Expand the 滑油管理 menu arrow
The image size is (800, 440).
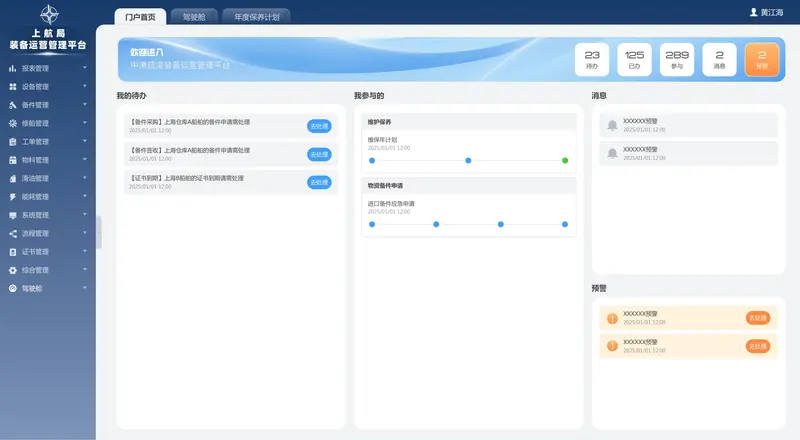point(85,178)
